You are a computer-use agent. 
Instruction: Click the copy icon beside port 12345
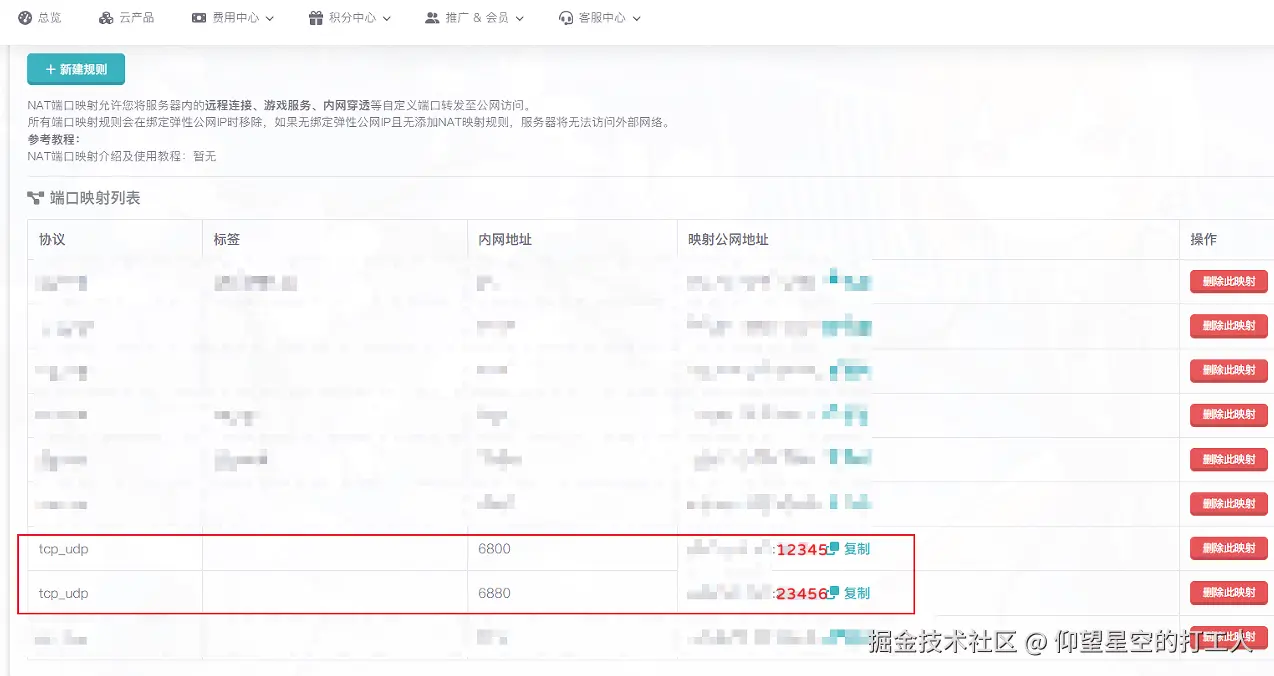pyautogui.click(x=833, y=547)
